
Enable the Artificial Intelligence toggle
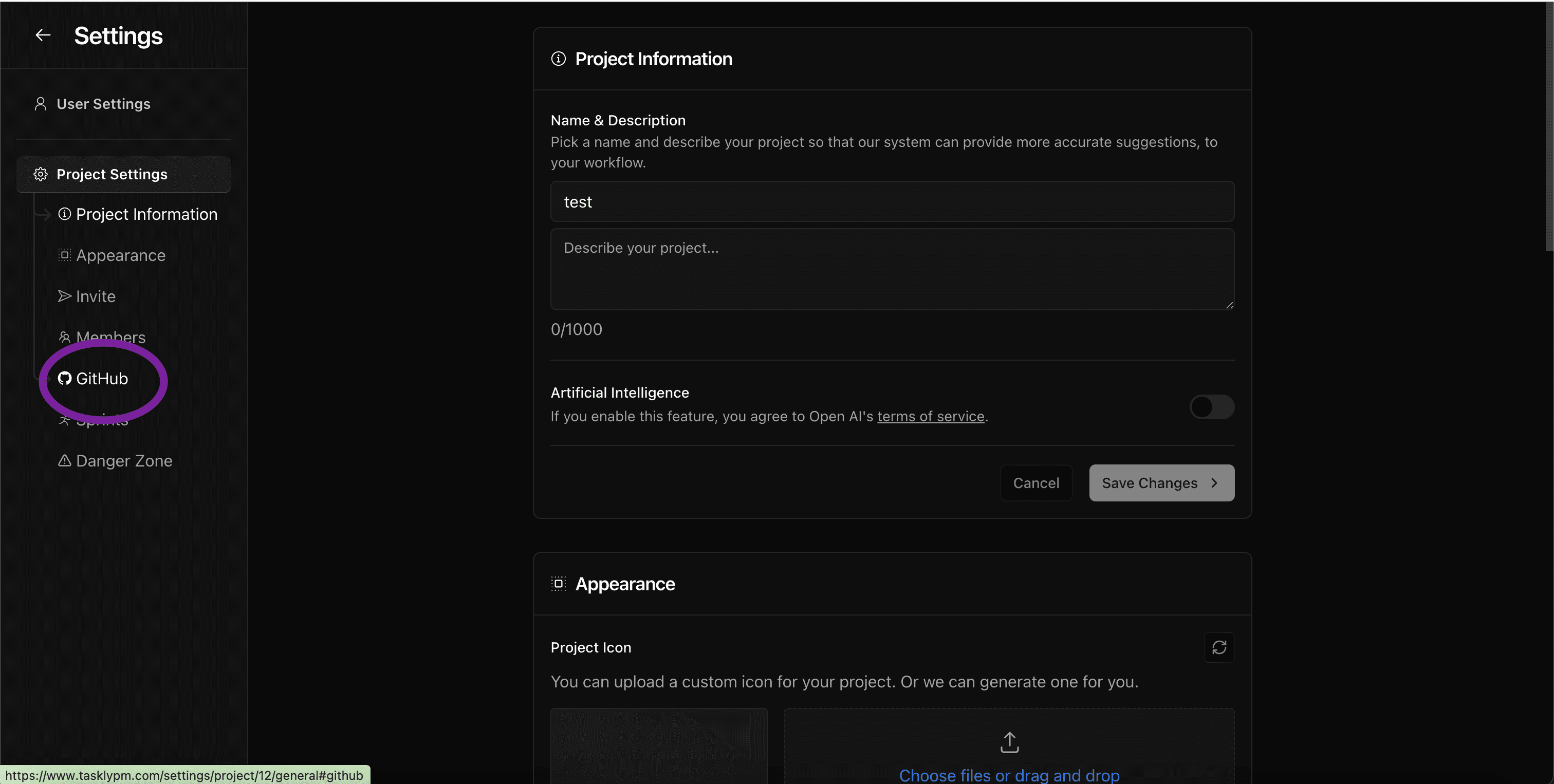coord(1212,407)
